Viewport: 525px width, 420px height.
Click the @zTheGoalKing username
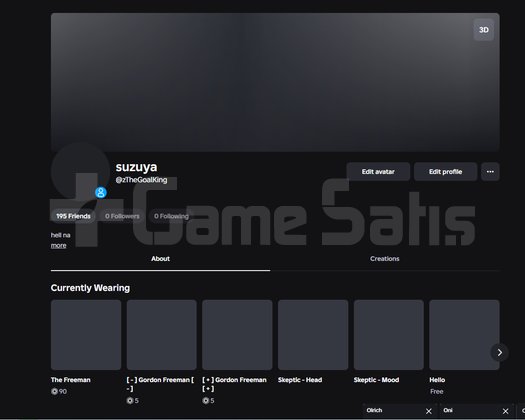pos(141,180)
